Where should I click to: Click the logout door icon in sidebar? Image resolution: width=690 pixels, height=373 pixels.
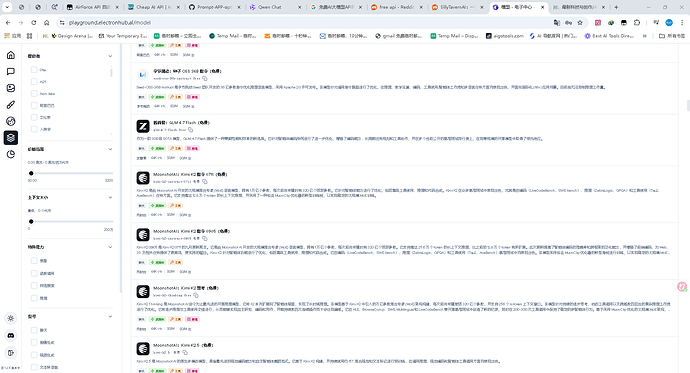point(11,352)
